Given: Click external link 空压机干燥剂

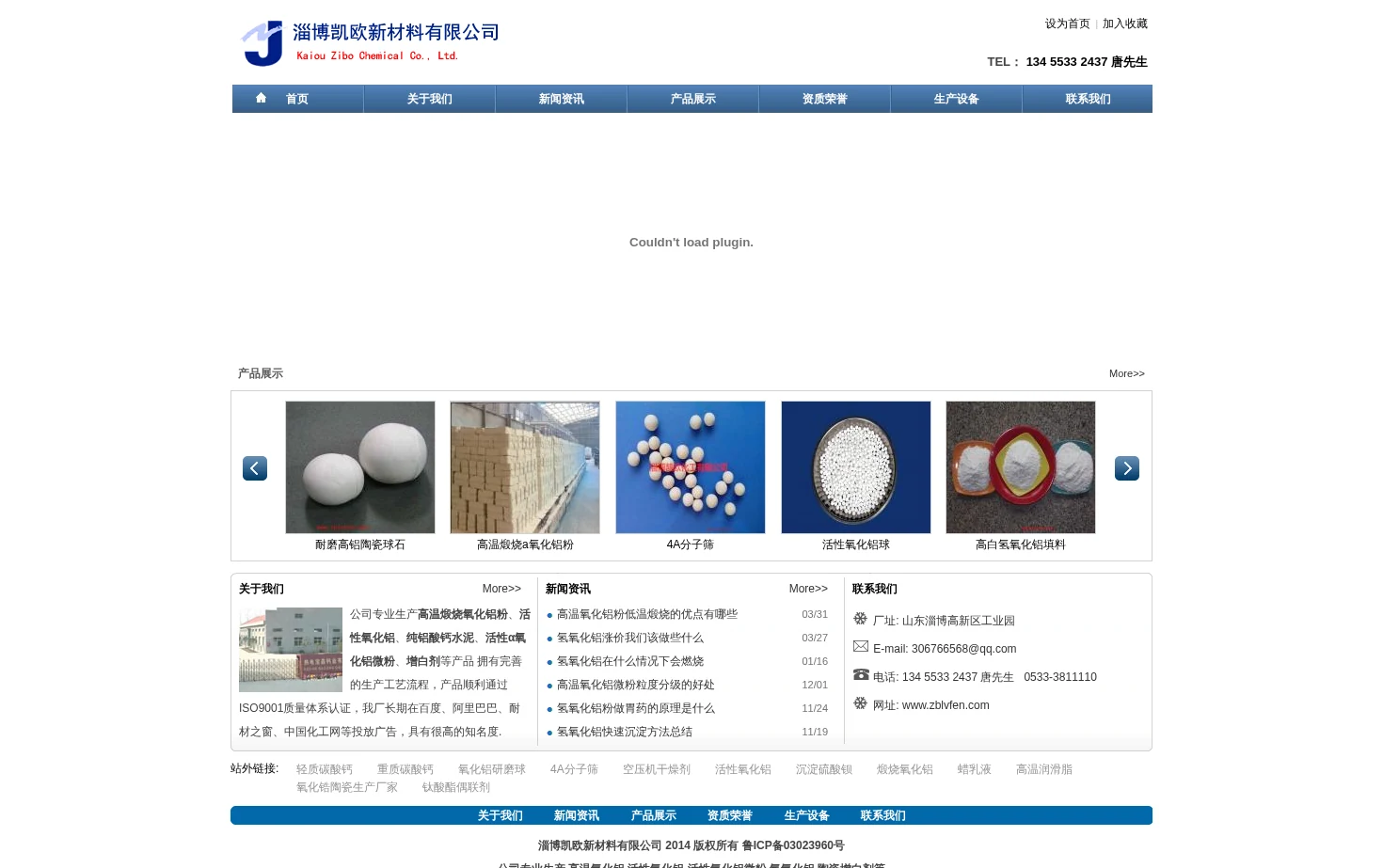Looking at the screenshot, I should click(657, 769).
